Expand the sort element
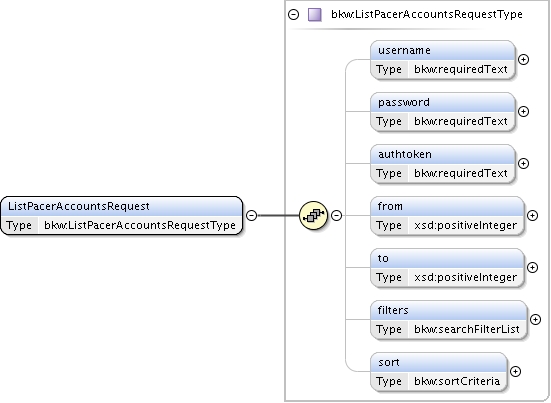The image size is (551, 403). tap(515, 371)
